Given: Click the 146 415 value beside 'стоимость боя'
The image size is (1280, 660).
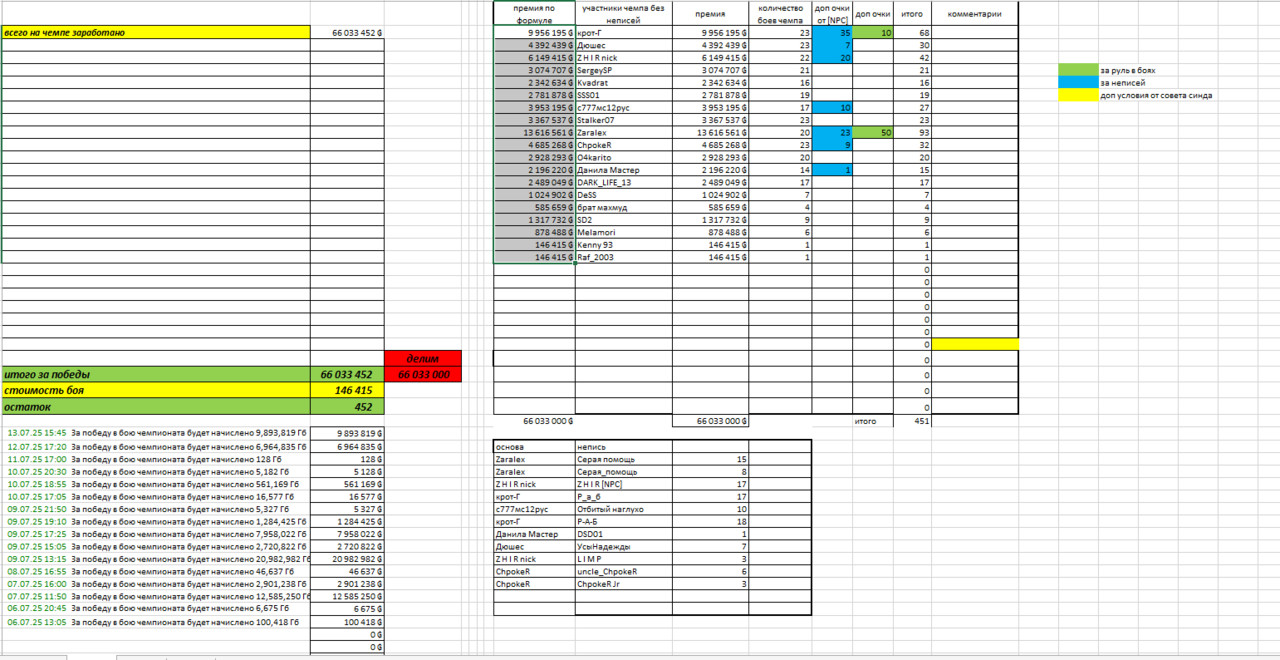Looking at the screenshot, I should [x=348, y=390].
